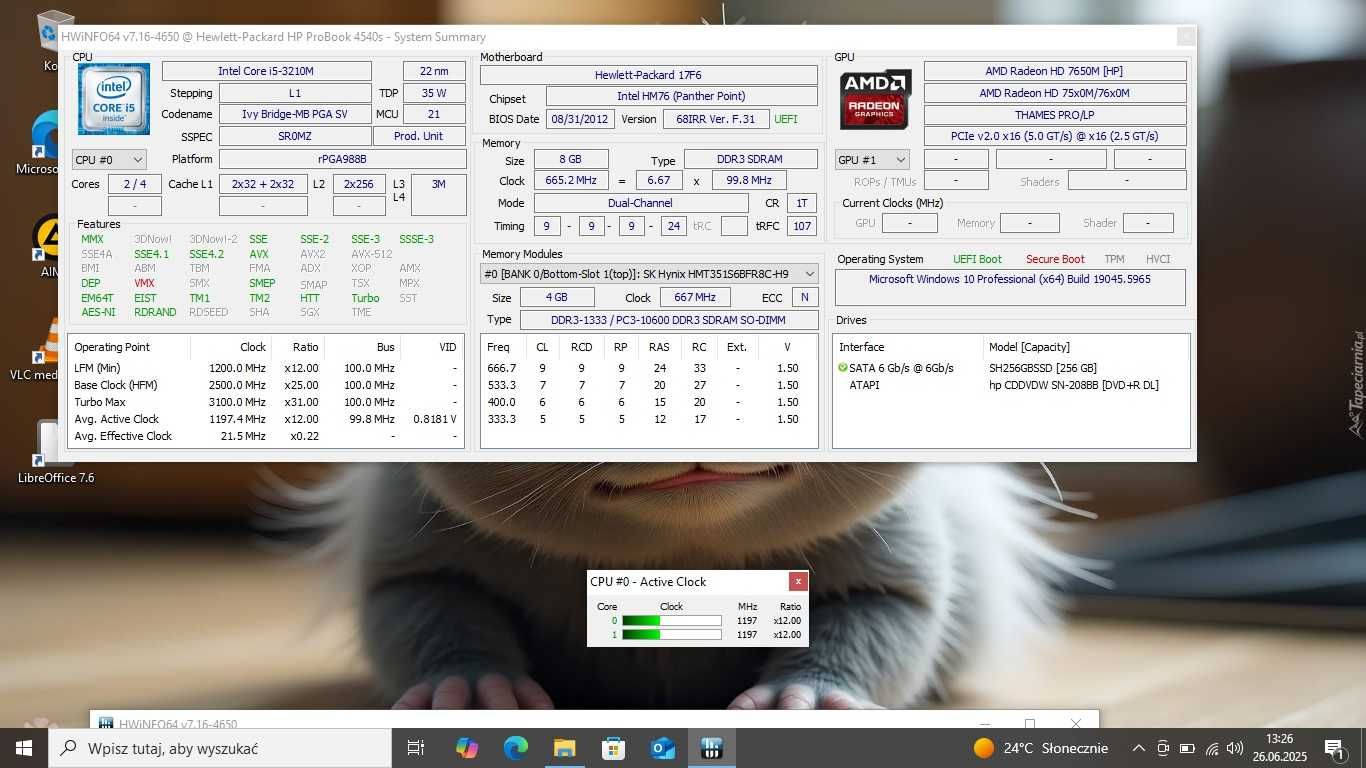
Task: Open Microsoft Store from the taskbar
Action: 613,748
